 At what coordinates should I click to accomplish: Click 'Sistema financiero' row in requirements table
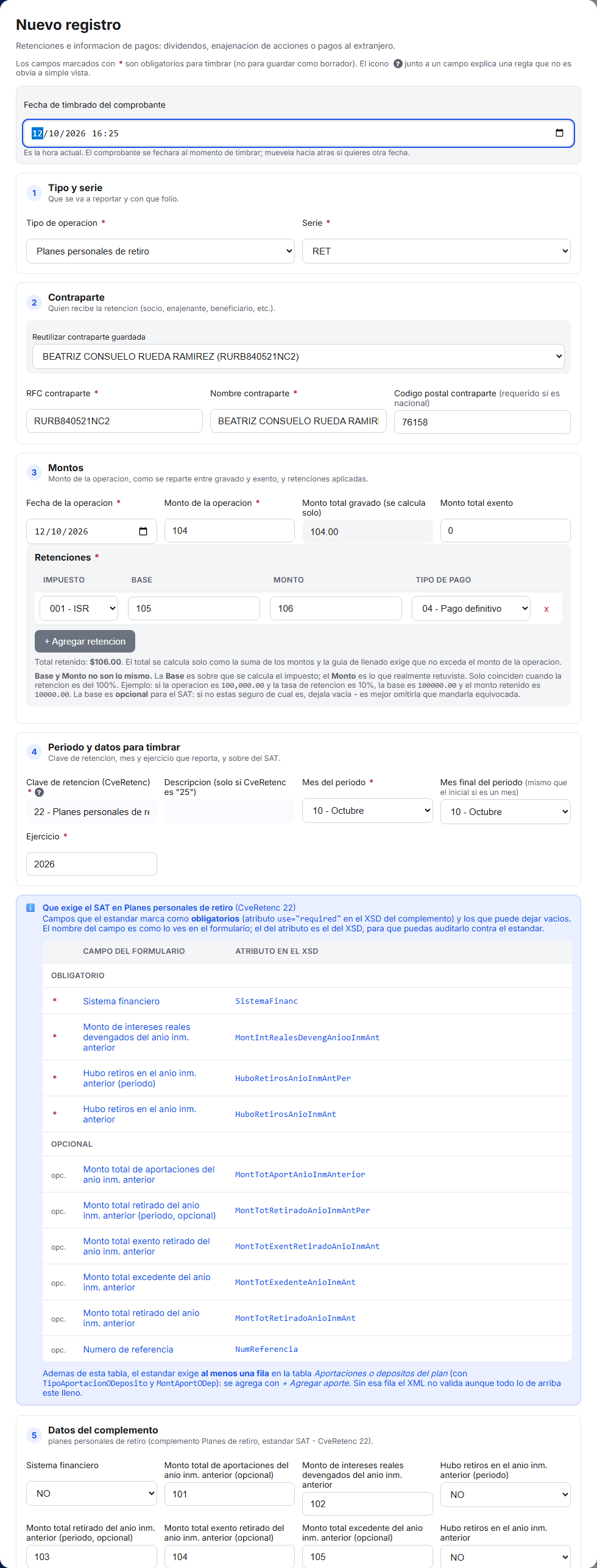[x=307, y=1001]
